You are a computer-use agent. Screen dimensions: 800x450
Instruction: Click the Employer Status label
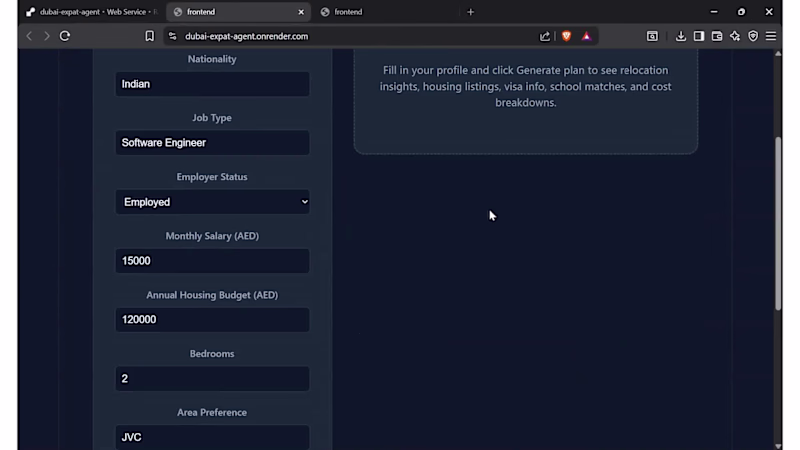pyautogui.click(x=212, y=177)
